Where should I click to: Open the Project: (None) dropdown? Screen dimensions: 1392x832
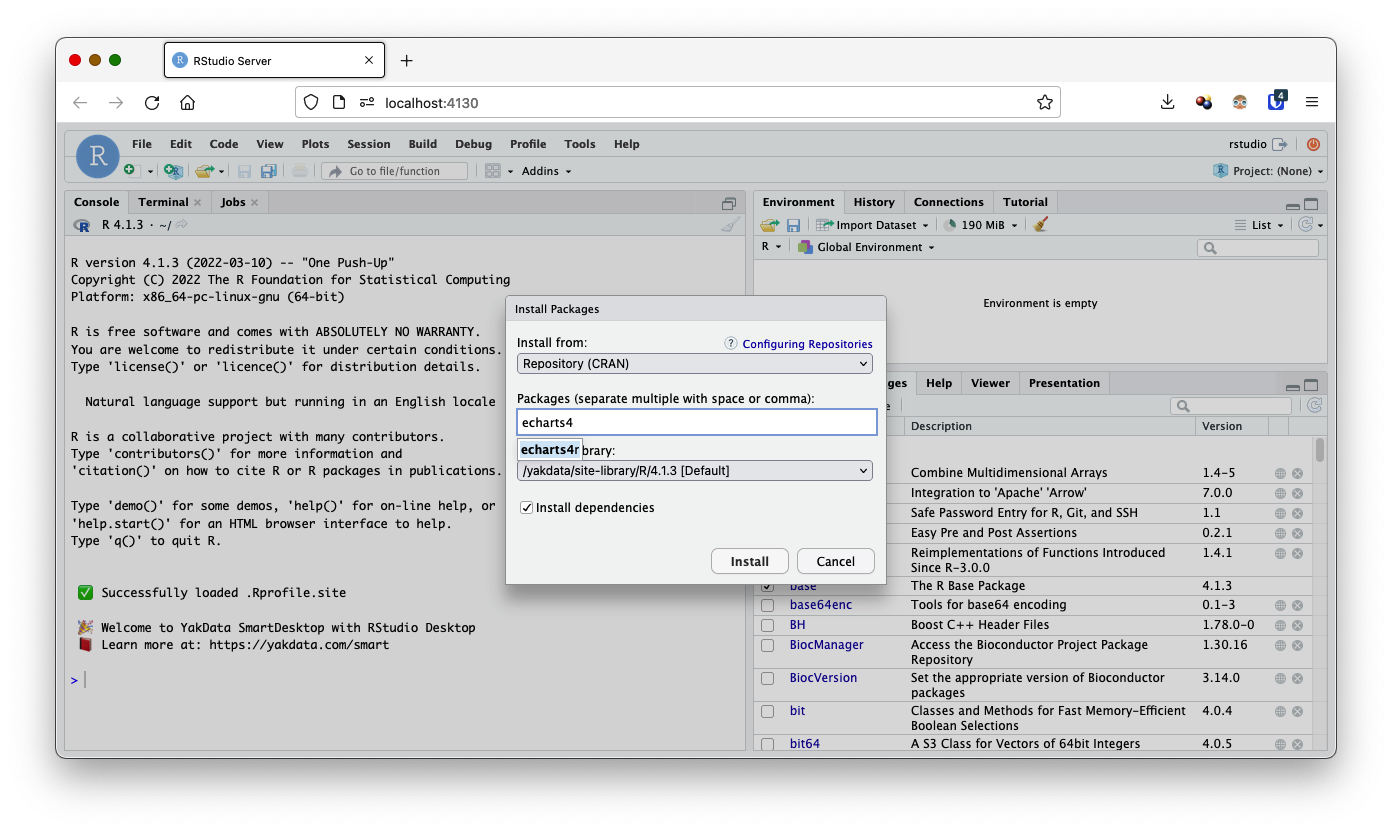[1270, 171]
